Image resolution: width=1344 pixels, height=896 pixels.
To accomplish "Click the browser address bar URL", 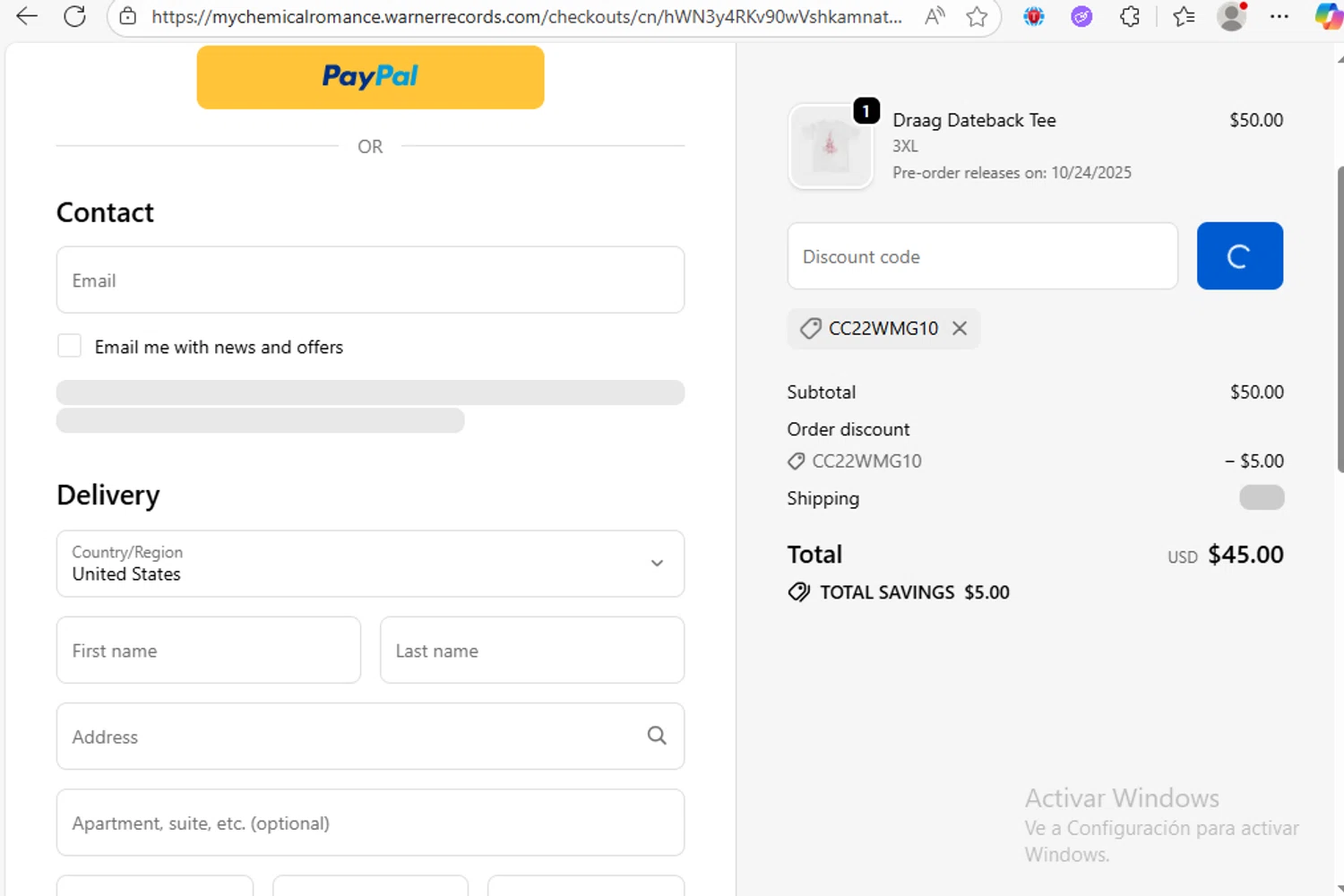I will tap(526, 16).
